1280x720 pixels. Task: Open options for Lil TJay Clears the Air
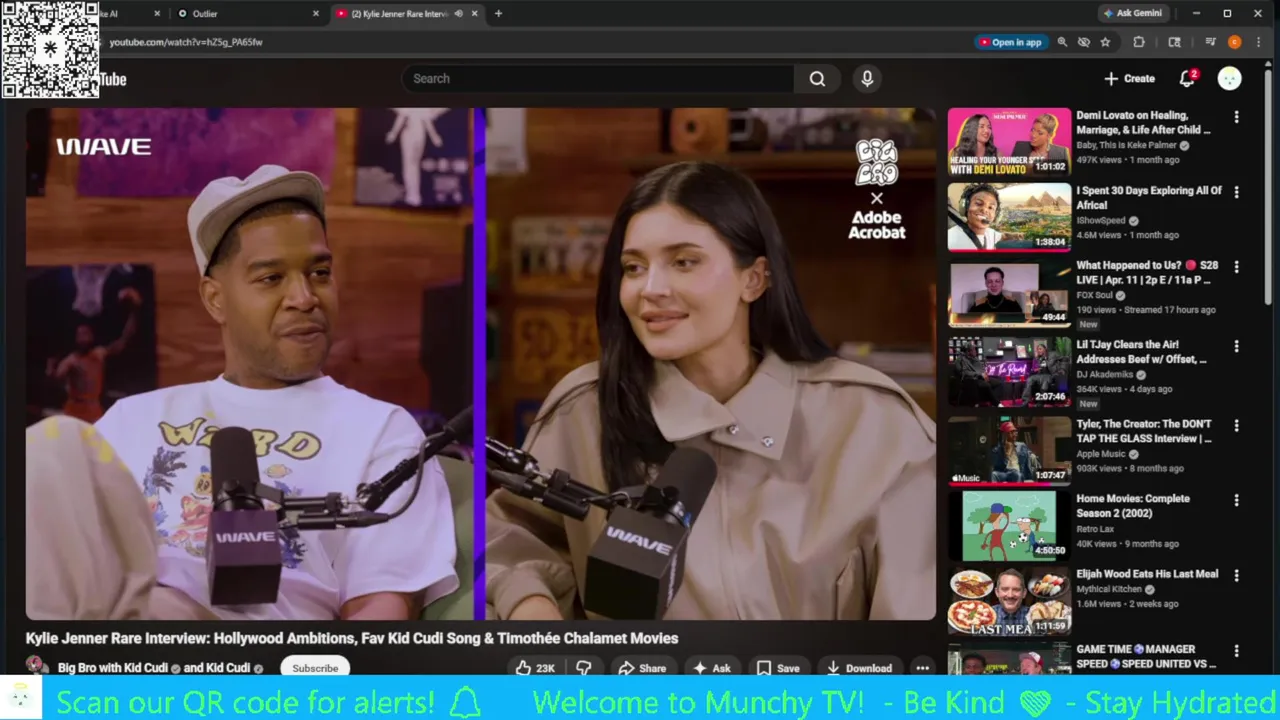click(1236, 346)
